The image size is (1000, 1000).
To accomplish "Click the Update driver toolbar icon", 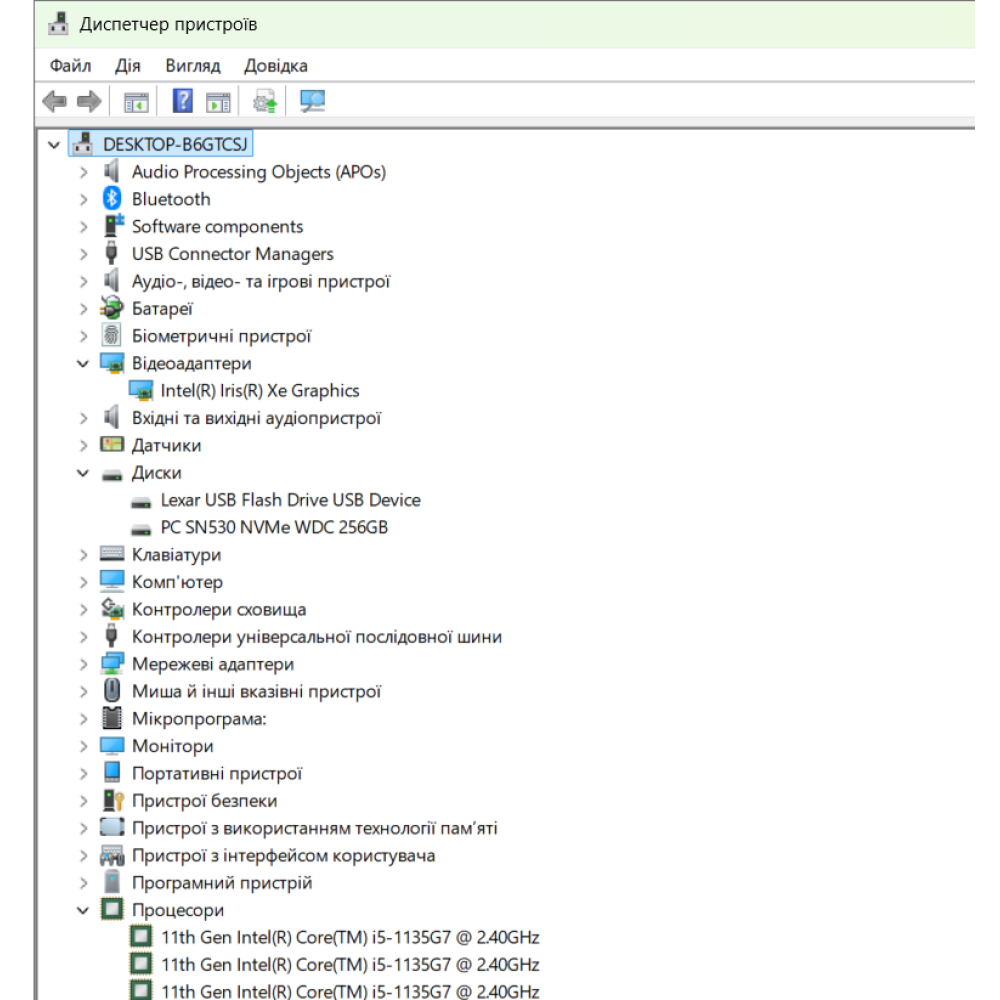I will coord(265,101).
